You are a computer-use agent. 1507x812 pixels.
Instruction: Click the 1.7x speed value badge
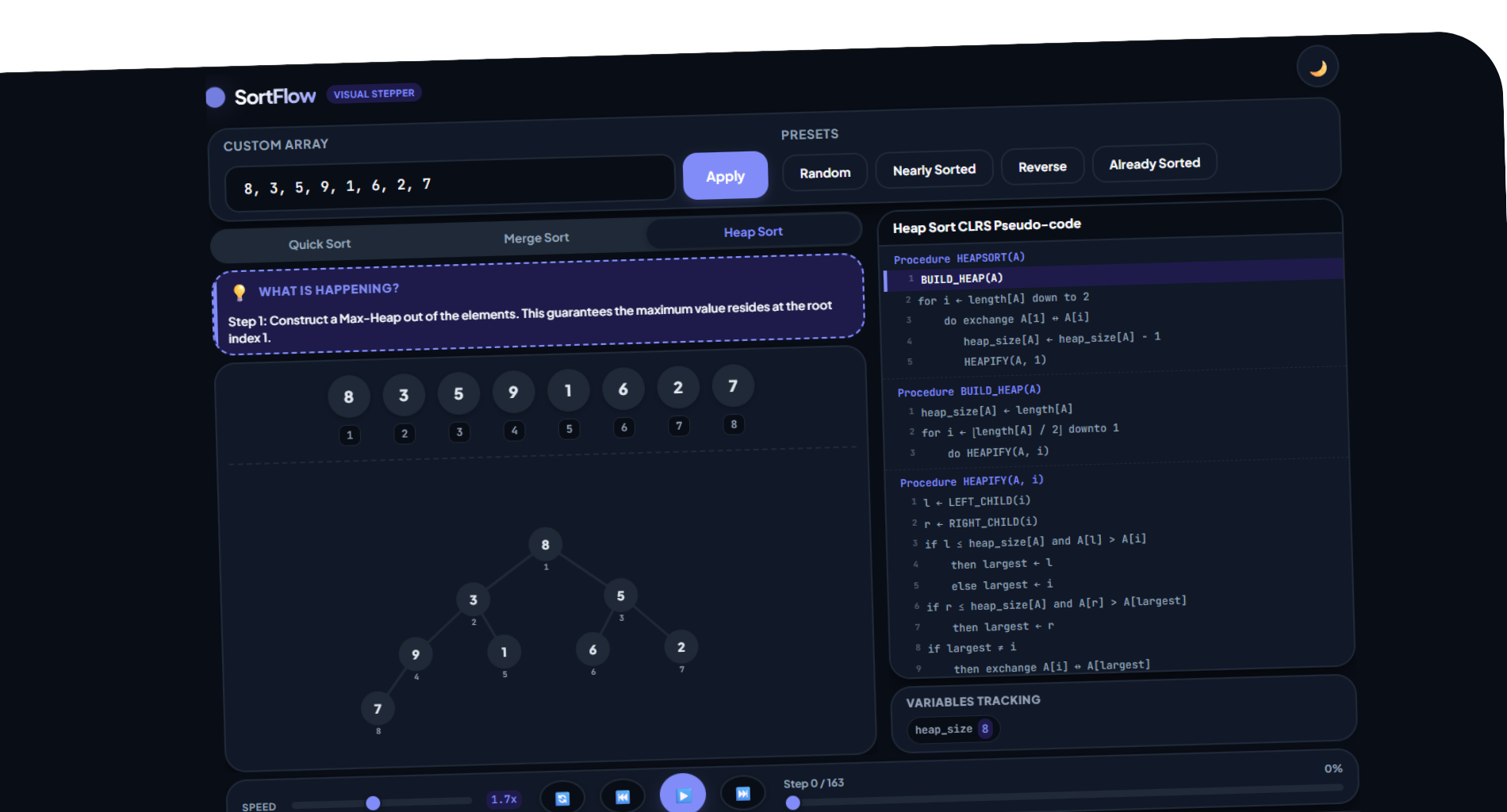coord(504,799)
